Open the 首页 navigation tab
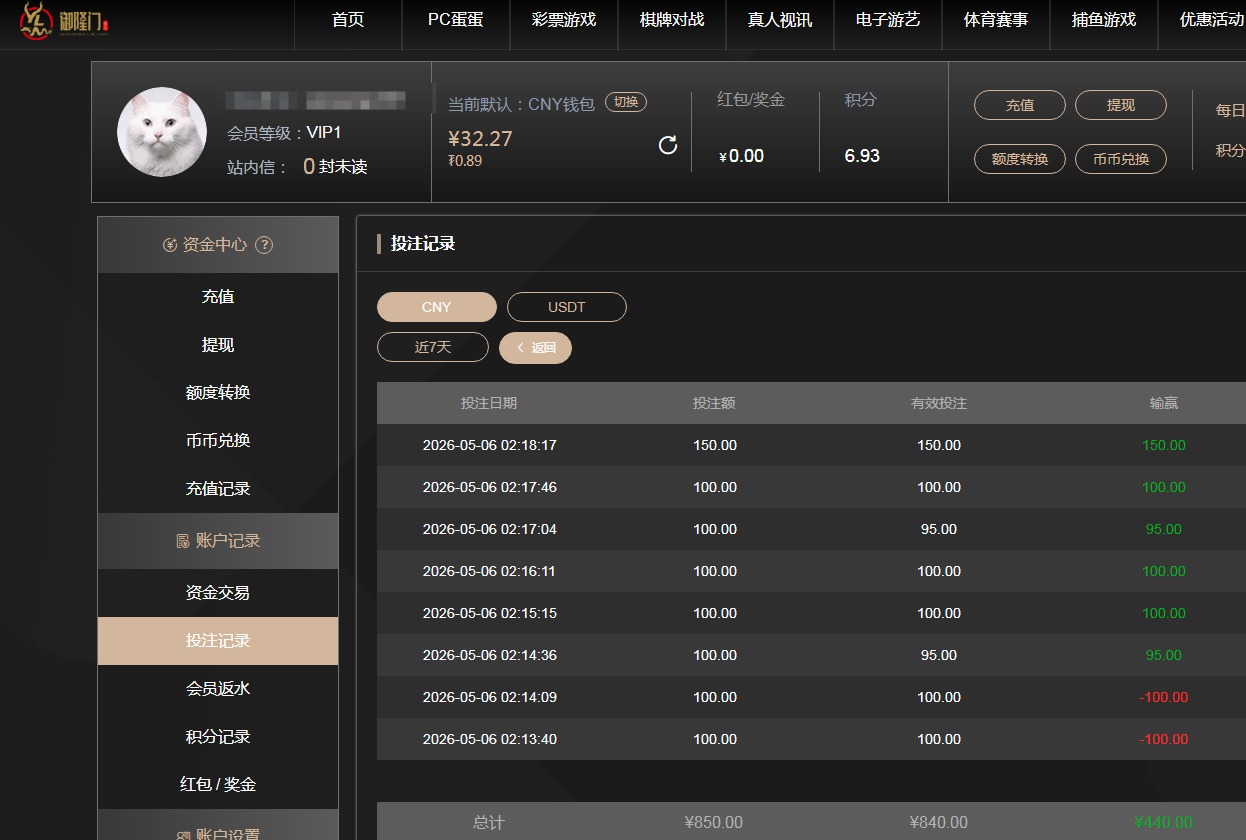 pos(348,20)
